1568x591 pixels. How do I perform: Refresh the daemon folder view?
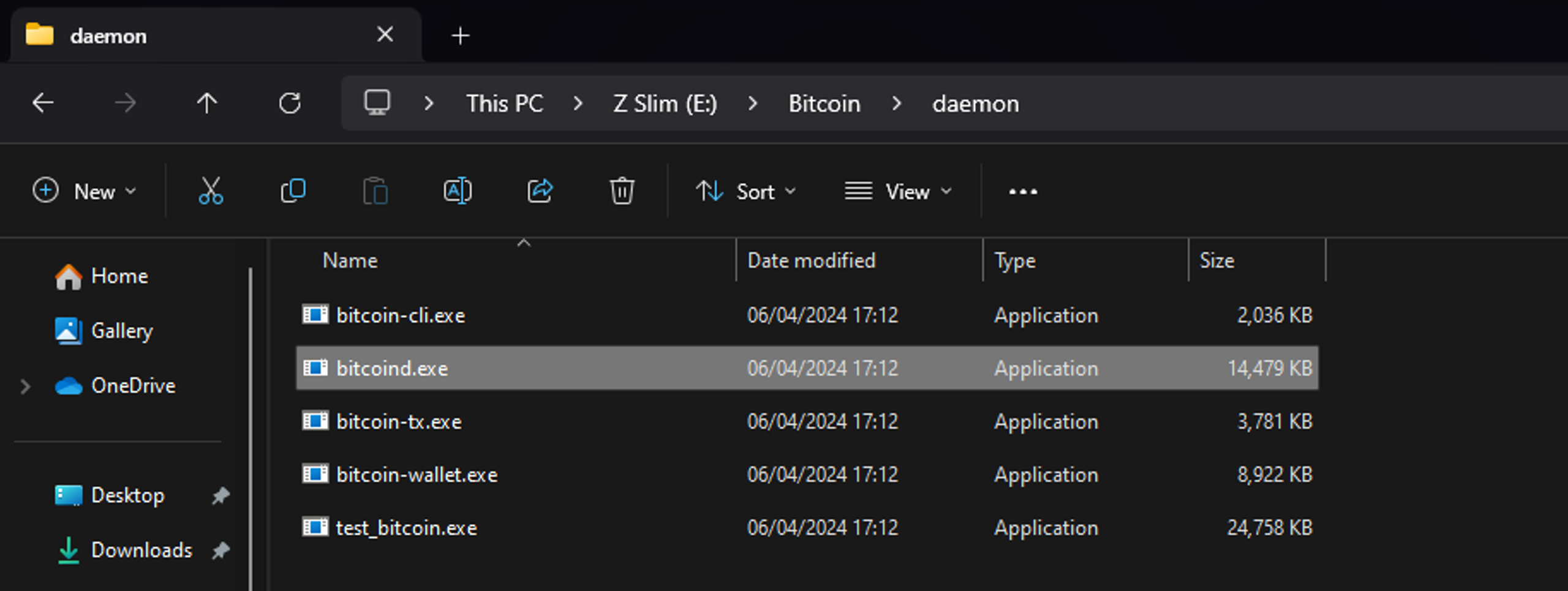pos(290,103)
